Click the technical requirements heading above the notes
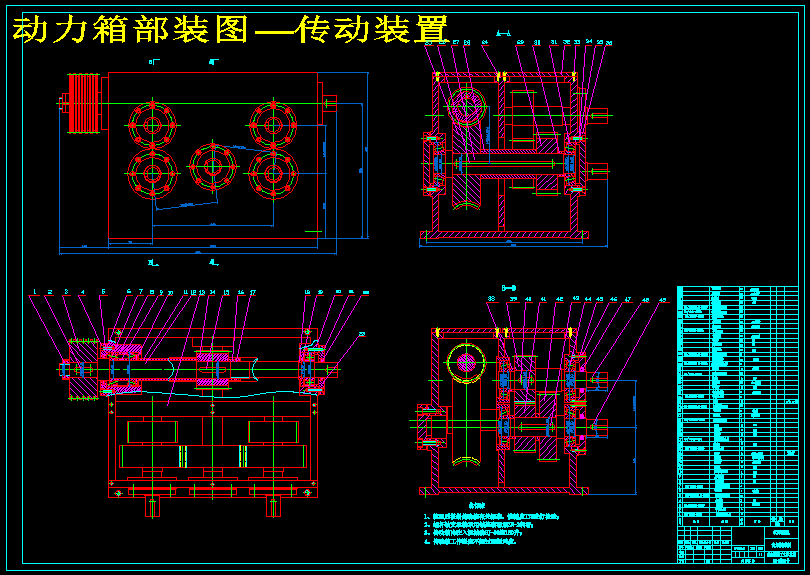Image resolution: width=810 pixels, height=575 pixels. 477,505
